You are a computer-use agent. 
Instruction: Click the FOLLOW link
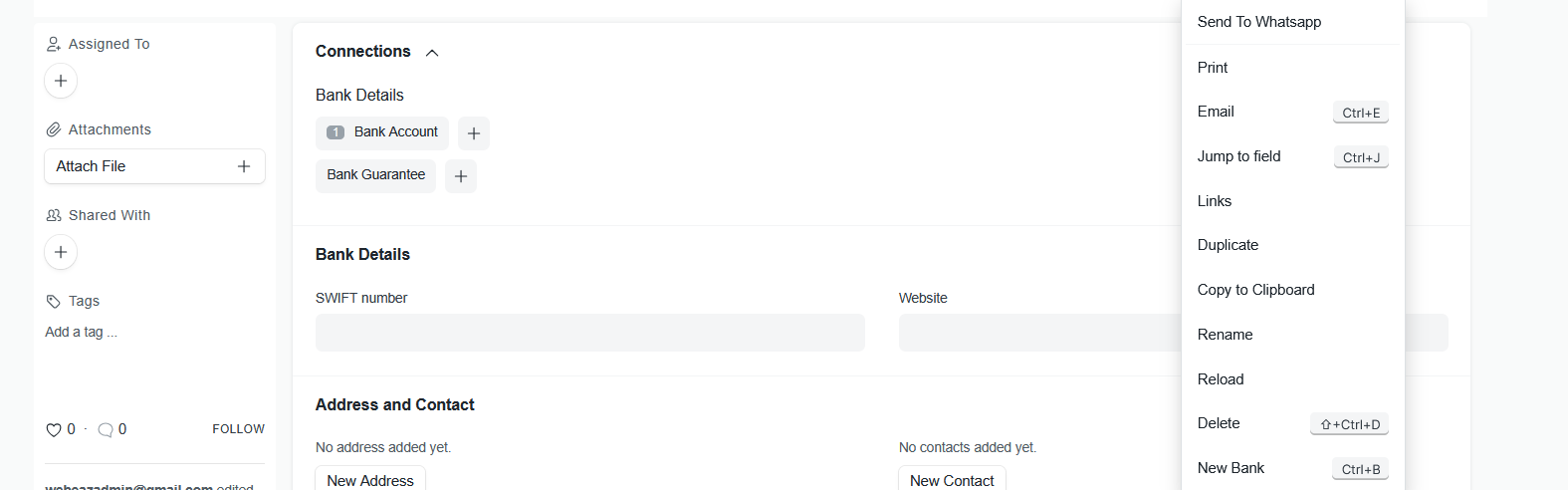(x=238, y=429)
